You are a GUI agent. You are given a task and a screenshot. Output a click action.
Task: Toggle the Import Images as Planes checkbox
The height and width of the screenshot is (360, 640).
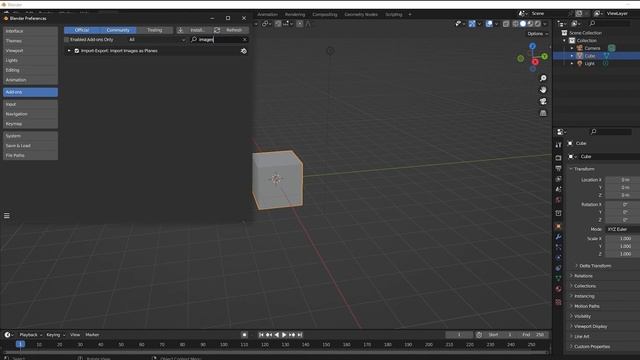click(77, 51)
